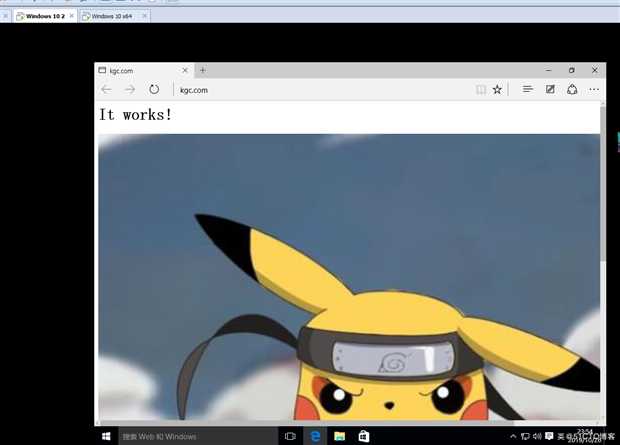620x445 pixels.
Task: Go forward in Edge browser
Action: pyautogui.click(x=130, y=90)
